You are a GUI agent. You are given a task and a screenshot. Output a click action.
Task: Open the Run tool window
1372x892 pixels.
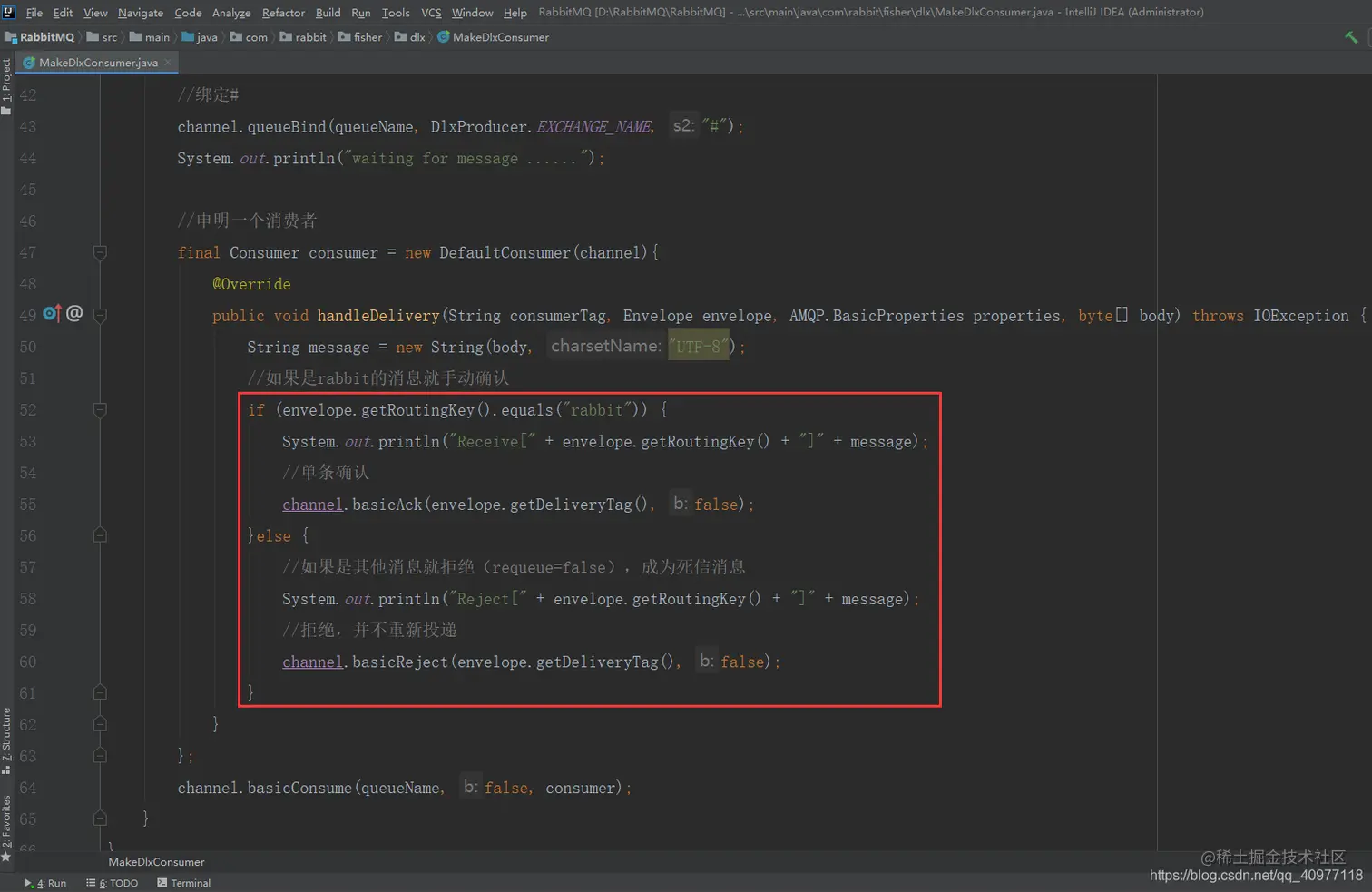pos(45,883)
